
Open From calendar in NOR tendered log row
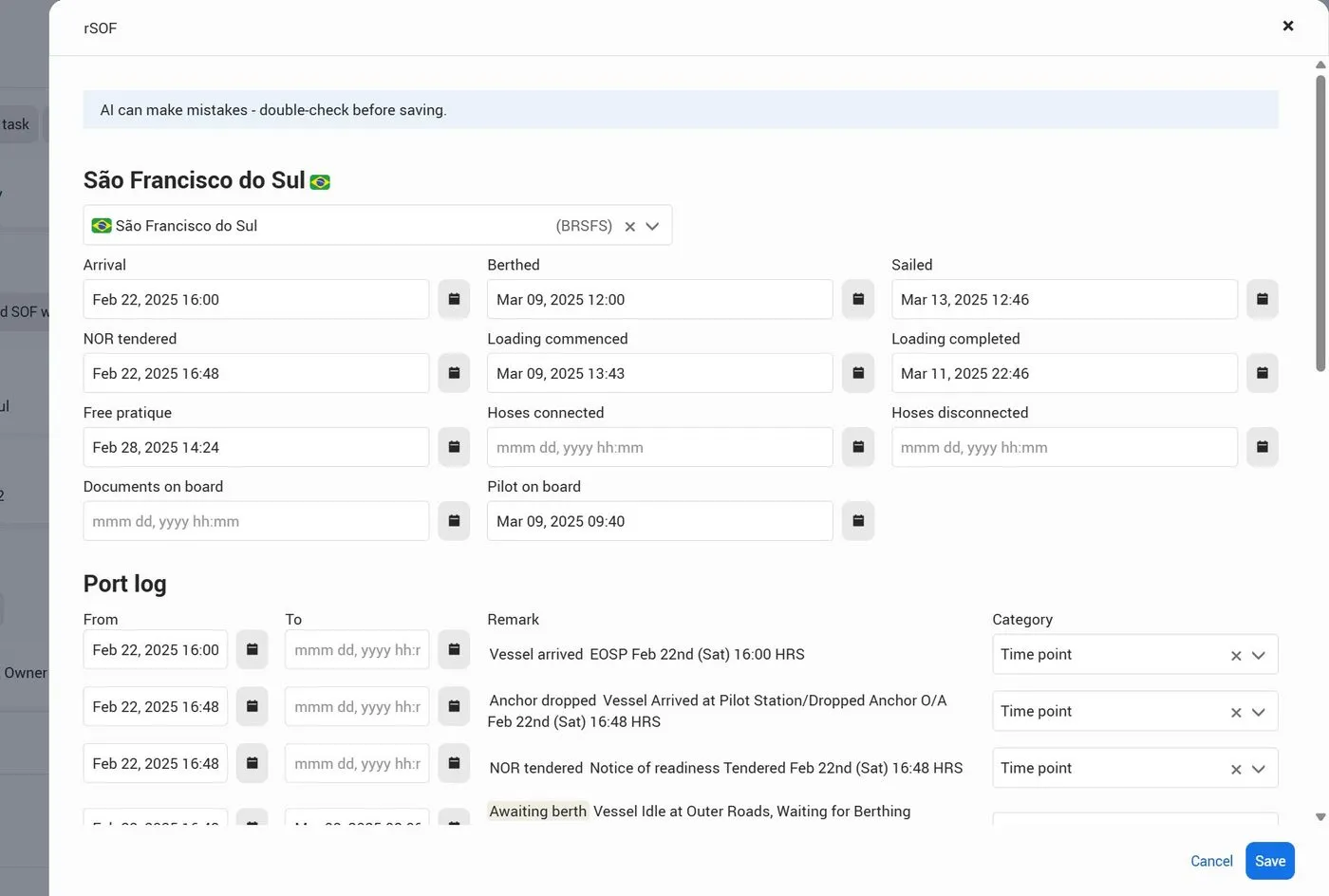tap(252, 764)
